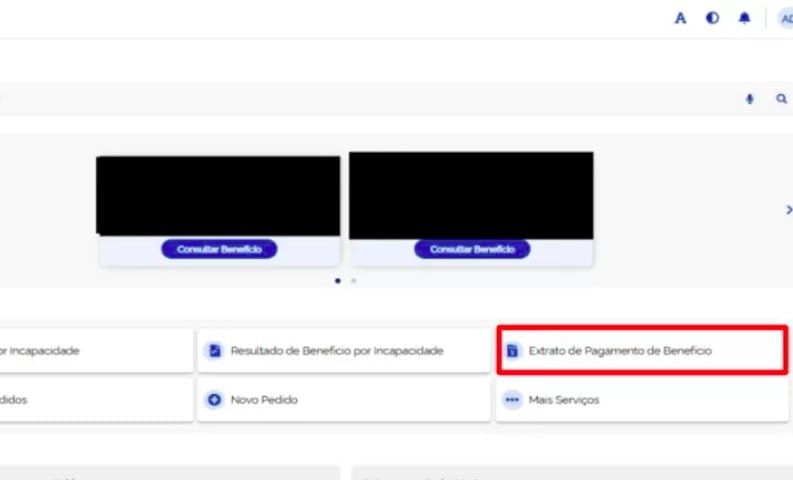The height and width of the screenshot is (480, 793).
Task: Open the notifications bell
Action: [x=744, y=18]
